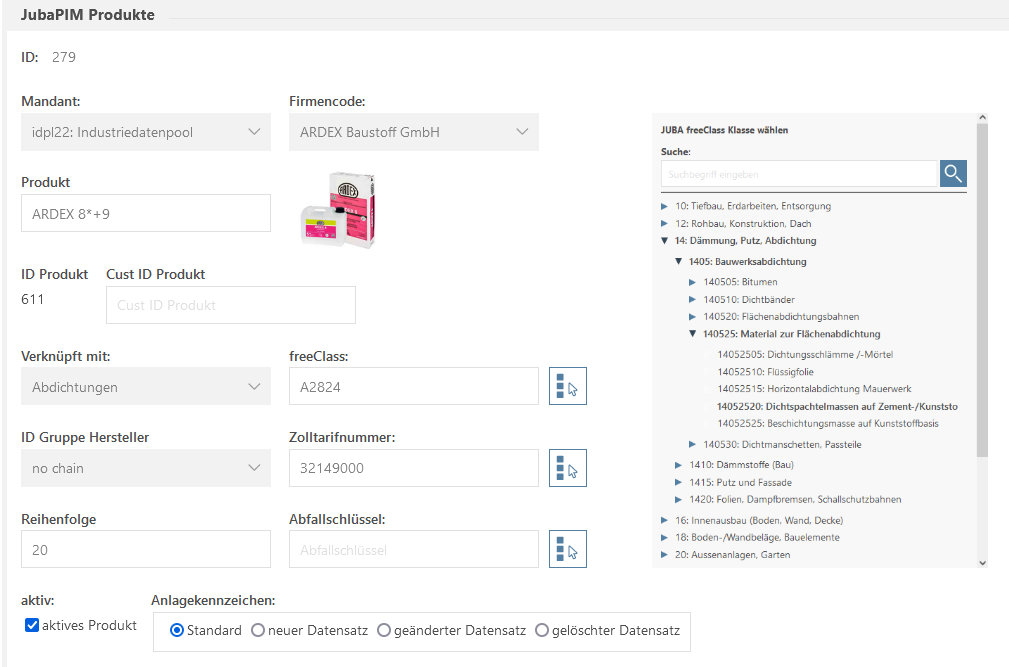The width and height of the screenshot is (1009, 667).
Task: Expand the 1410: Dämmstoffe (Bau) node arrow
Action: coord(678,464)
